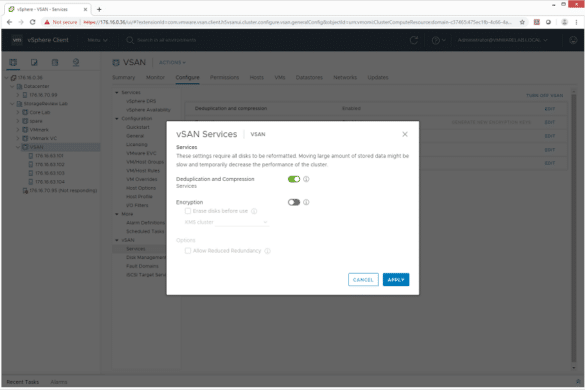Image resolution: width=585 pixels, height=390 pixels.
Task: Open Recent Tasks panel
Action: click(23, 382)
